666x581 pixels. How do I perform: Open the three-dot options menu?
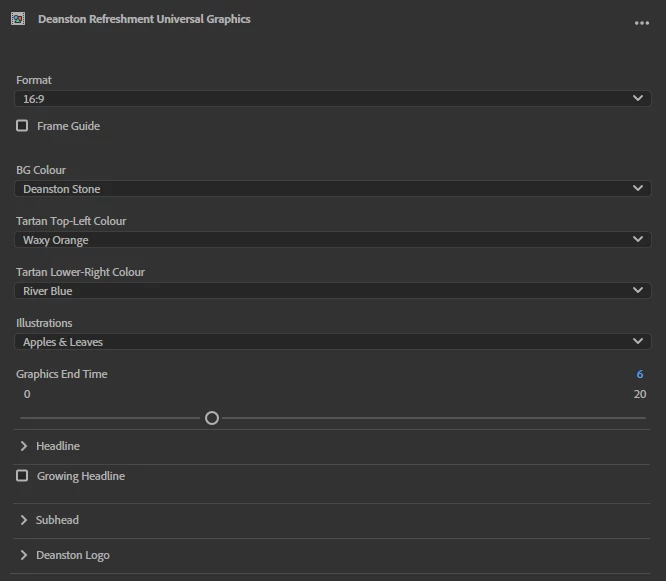641,23
